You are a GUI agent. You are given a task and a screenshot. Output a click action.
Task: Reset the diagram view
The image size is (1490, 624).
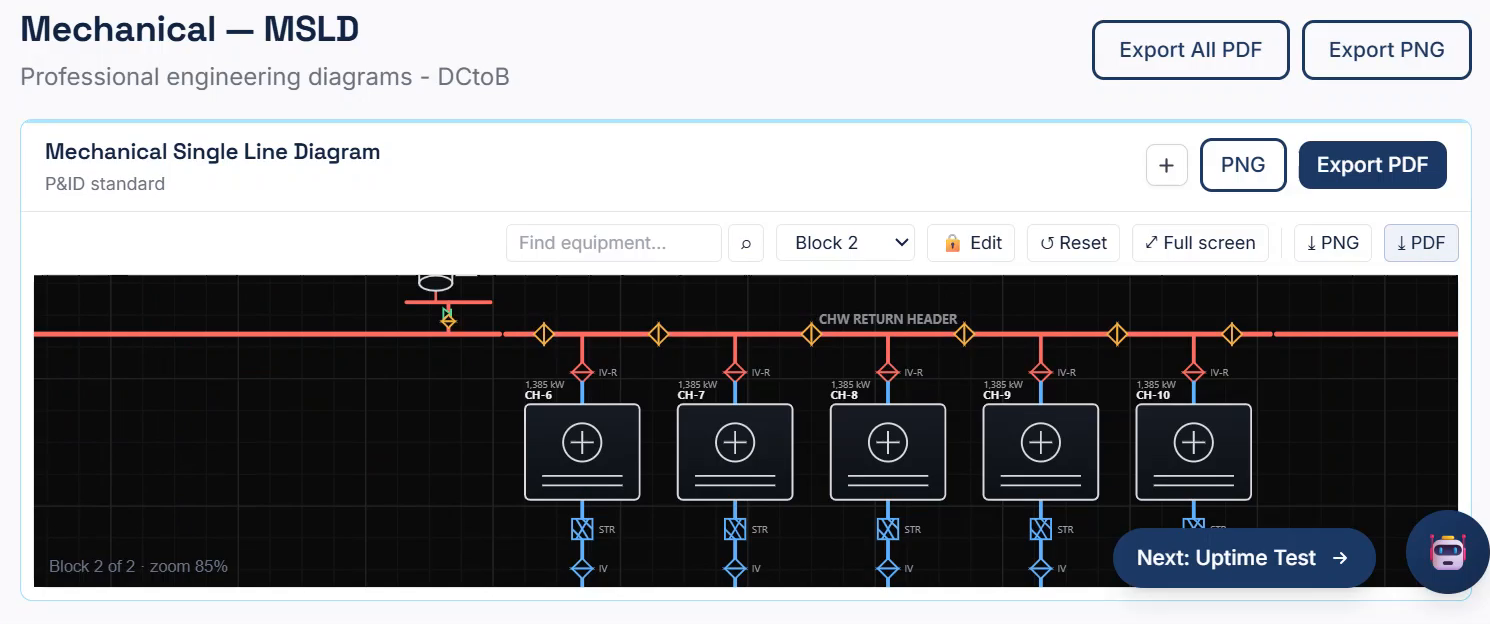[x=1074, y=243]
